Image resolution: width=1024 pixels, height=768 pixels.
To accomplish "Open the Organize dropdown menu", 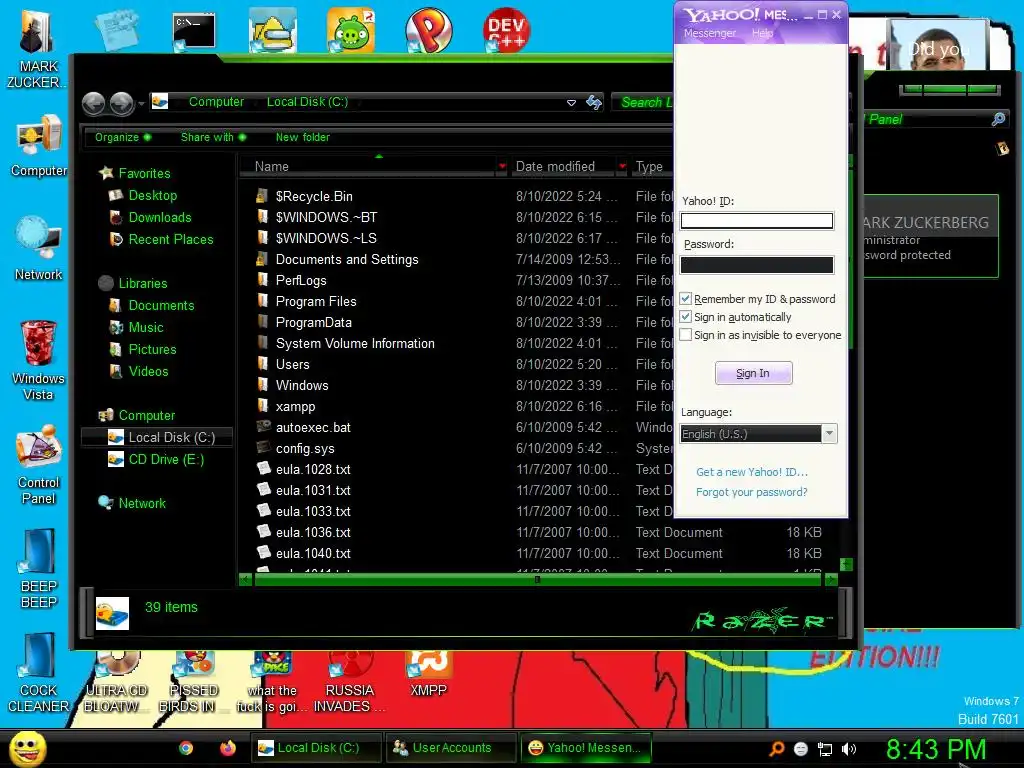I will [x=123, y=137].
